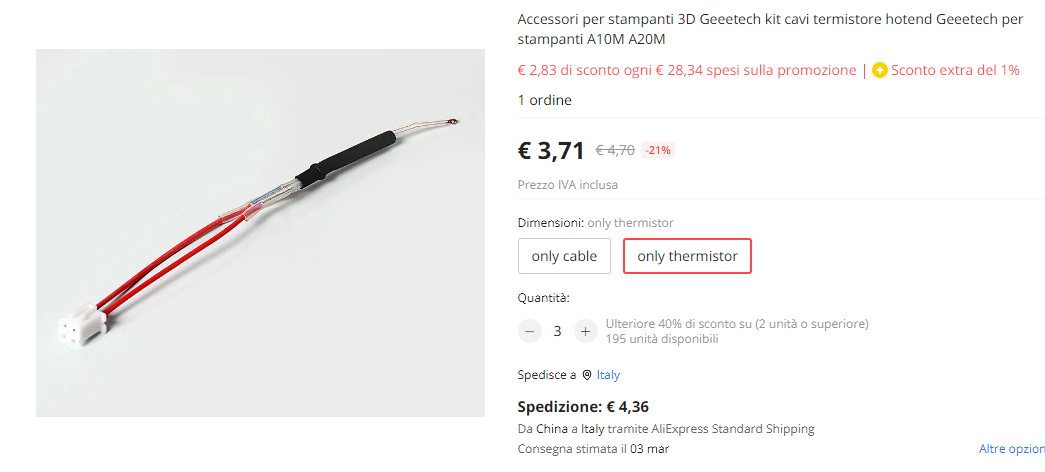
Task: Click the location pin icon beside Italy
Action: [x=587, y=375]
